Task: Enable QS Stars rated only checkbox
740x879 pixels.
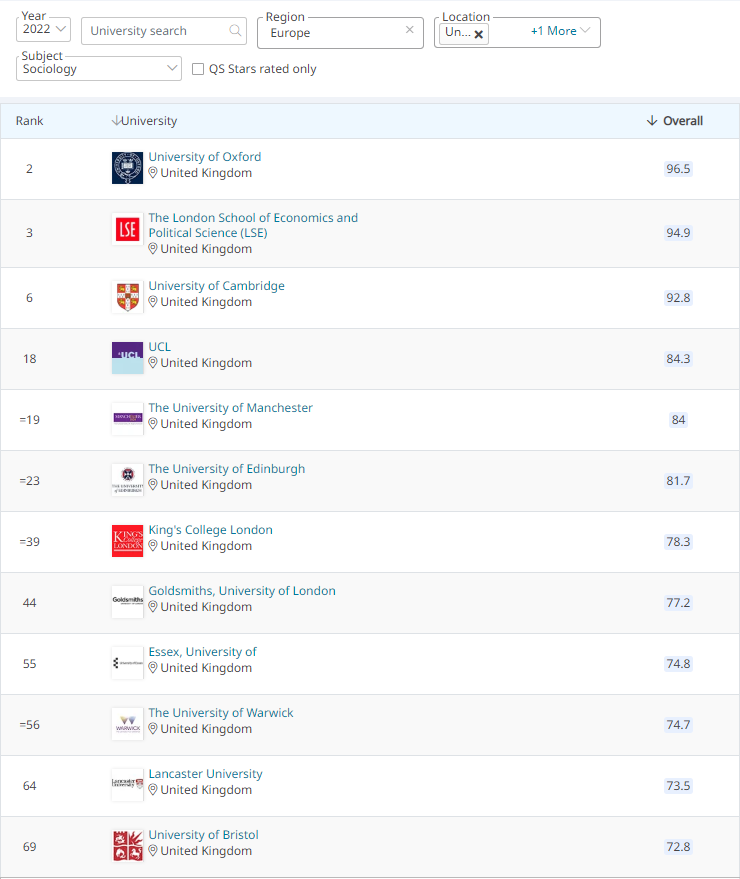Action: pyautogui.click(x=198, y=69)
